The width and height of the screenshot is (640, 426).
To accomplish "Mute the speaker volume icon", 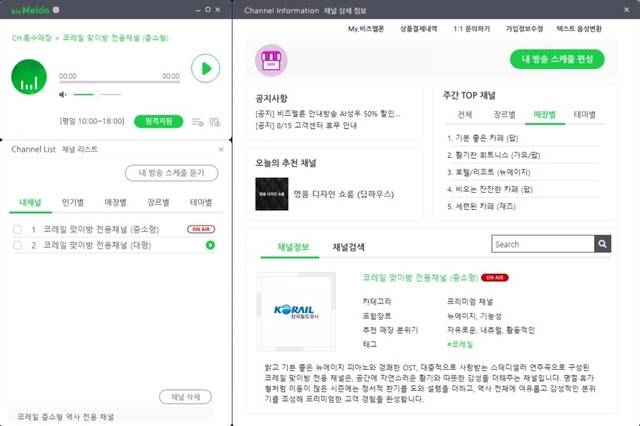I will point(62,95).
